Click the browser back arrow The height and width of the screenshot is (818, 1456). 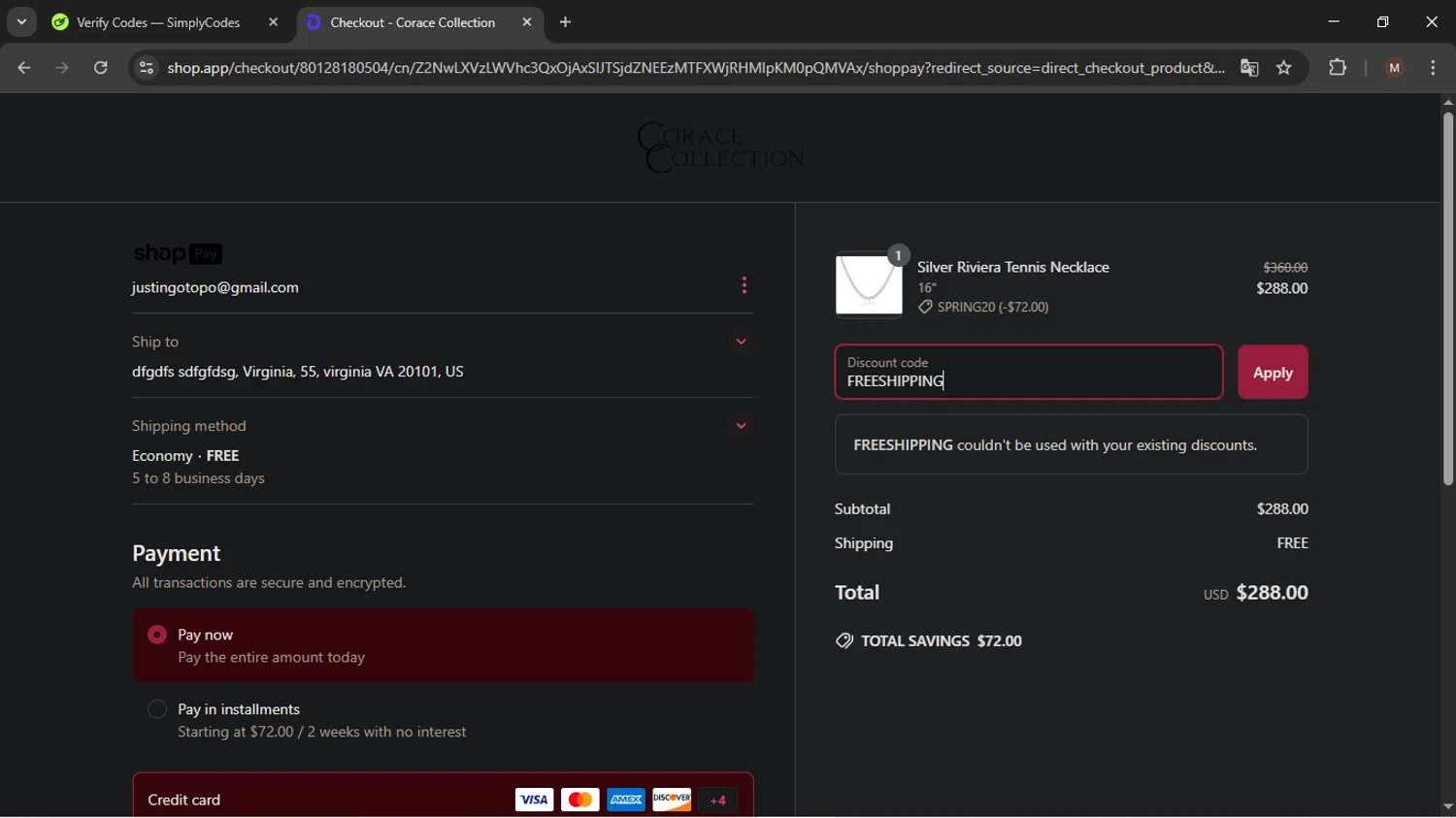point(24,68)
